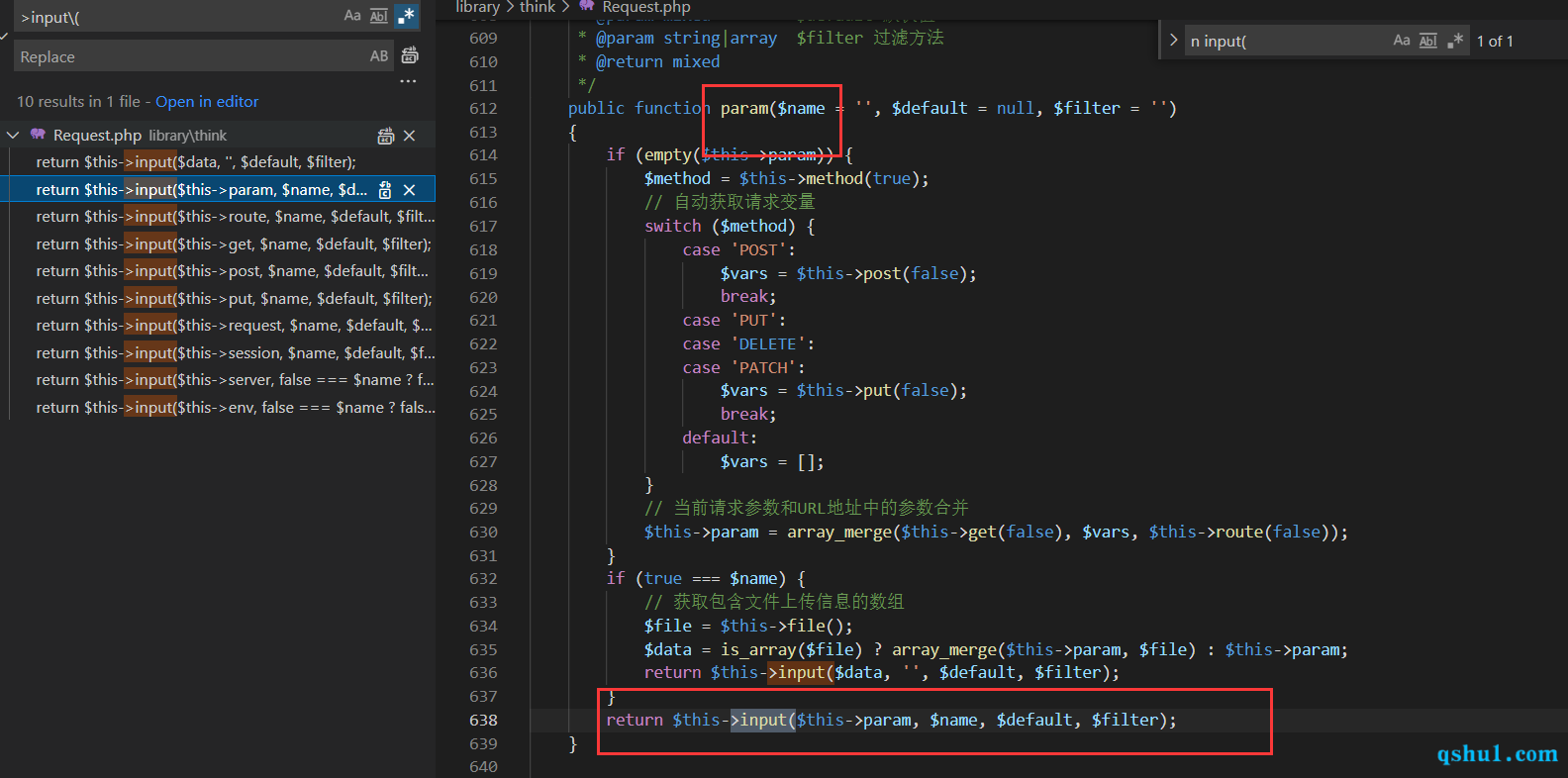This screenshot has width=1568, height=778.
Task: Click Replace All icon beside replace field
Action: point(410,55)
